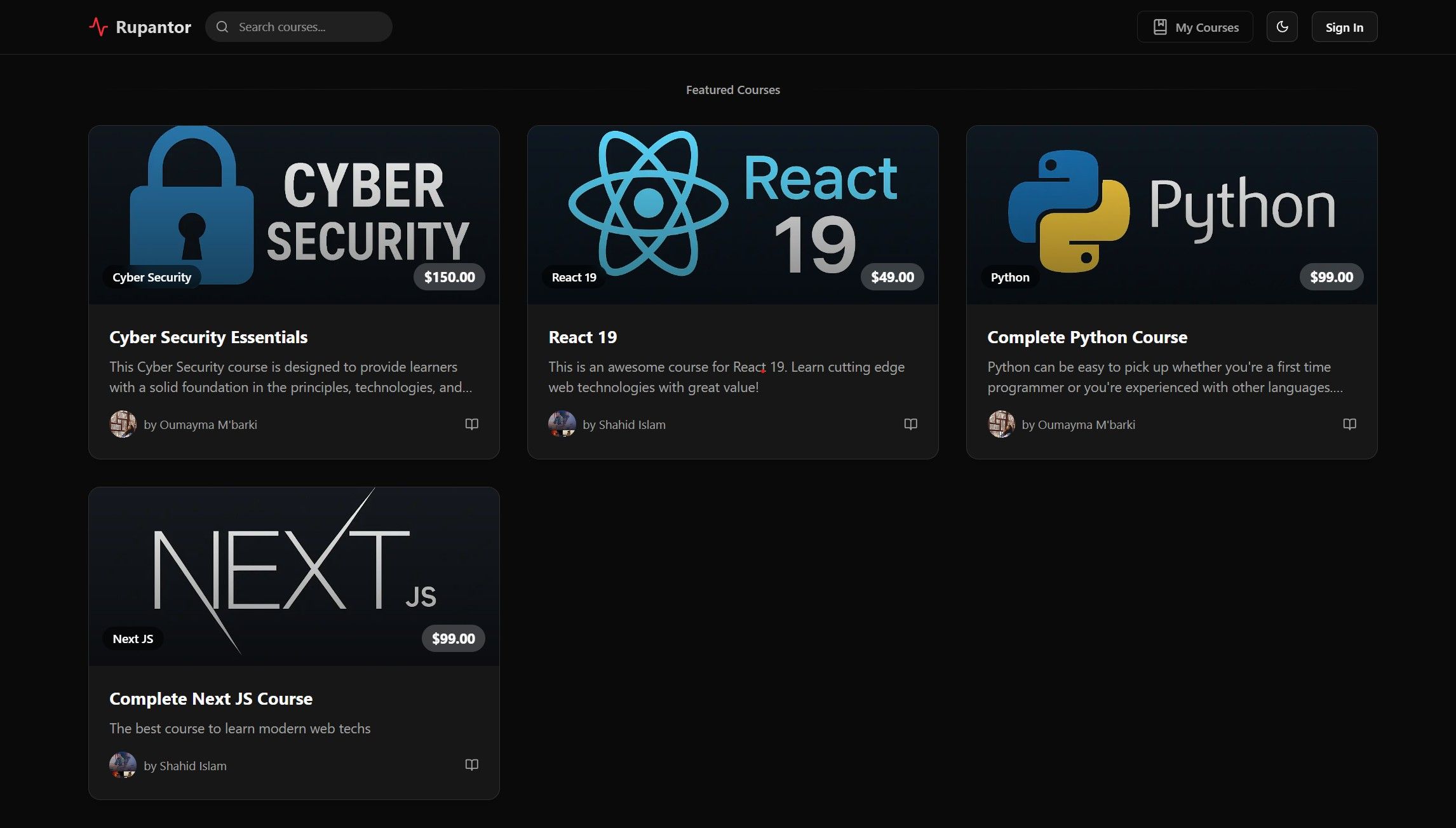Image resolution: width=1456 pixels, height=828 pixels.
Task: Click the $150.00 price badge
Action: 450,277
